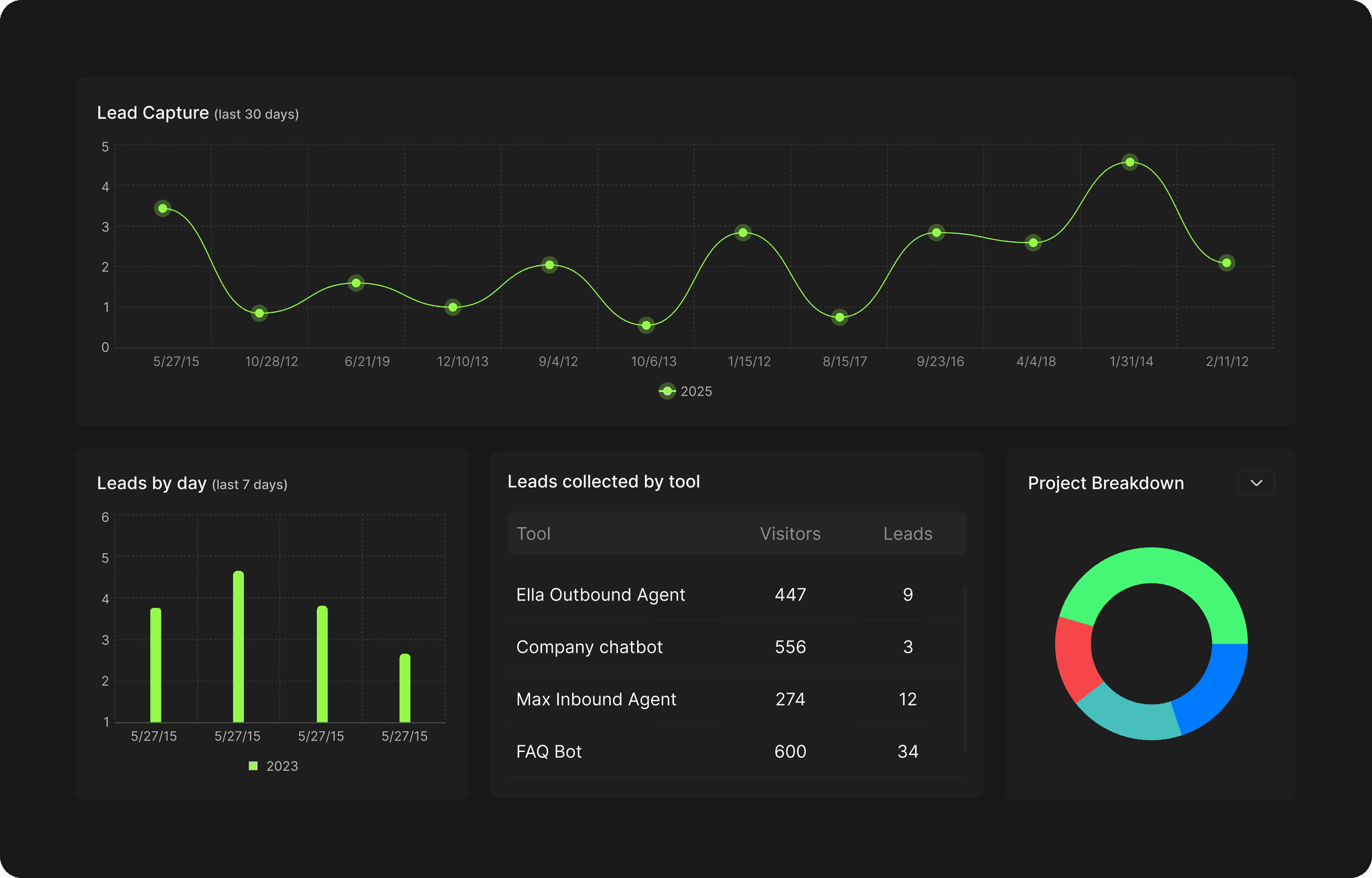The height and width of the screenshot is (878, 1372).
Task: Click the last data point above 2/11/12
Action: coord(1227,263)
